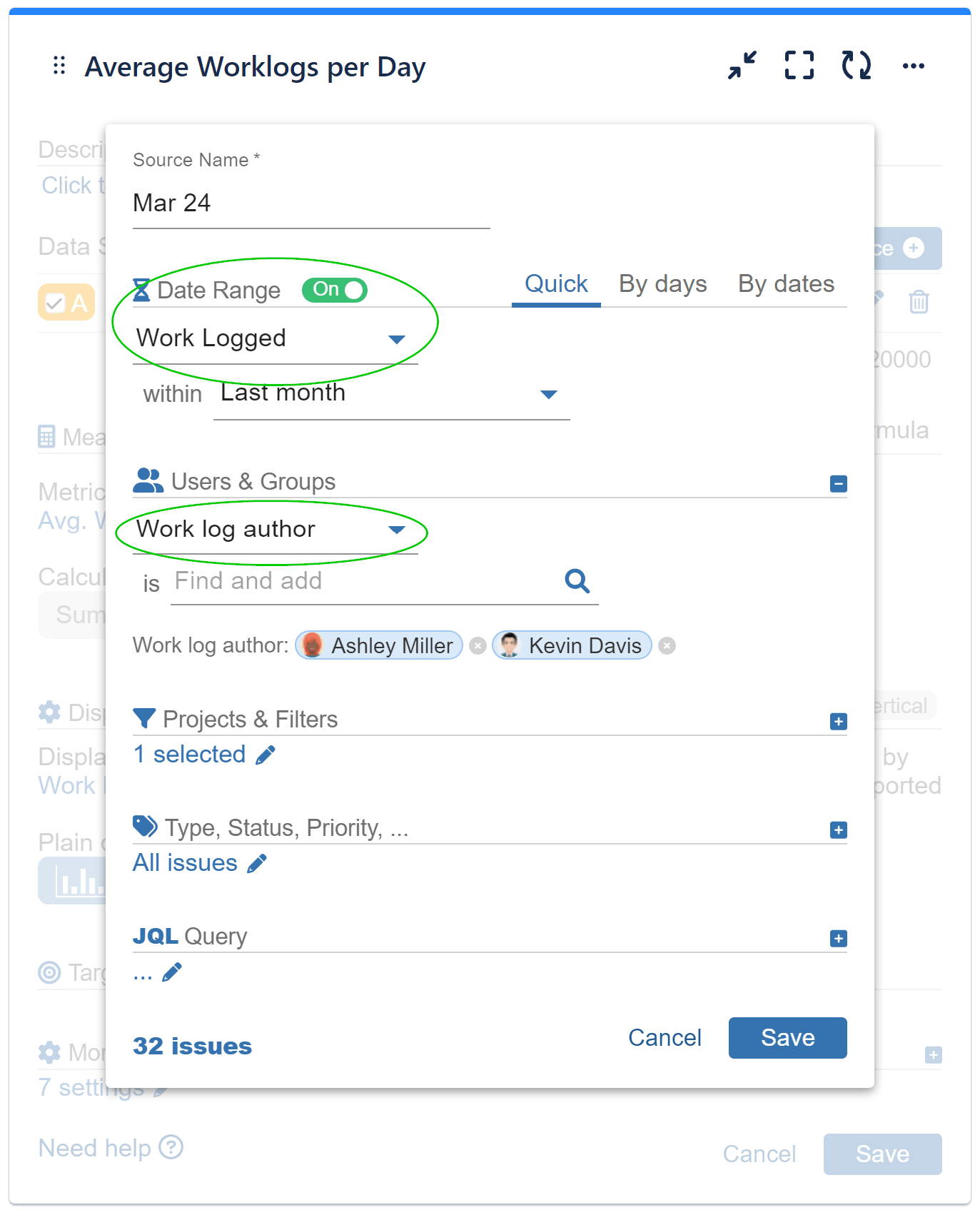
Task: Open the Last month period dropdown
Action: pyautogui.click(x=548, y=393)
